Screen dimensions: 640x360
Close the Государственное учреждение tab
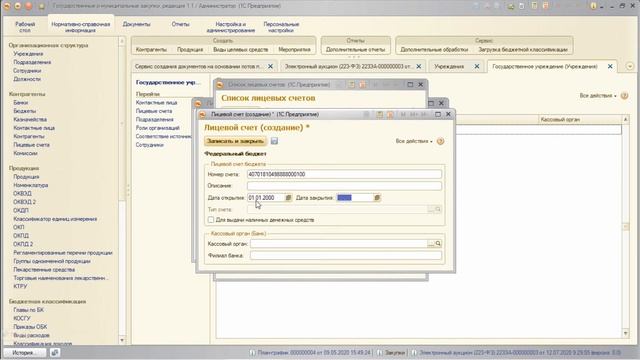(610, 67)
